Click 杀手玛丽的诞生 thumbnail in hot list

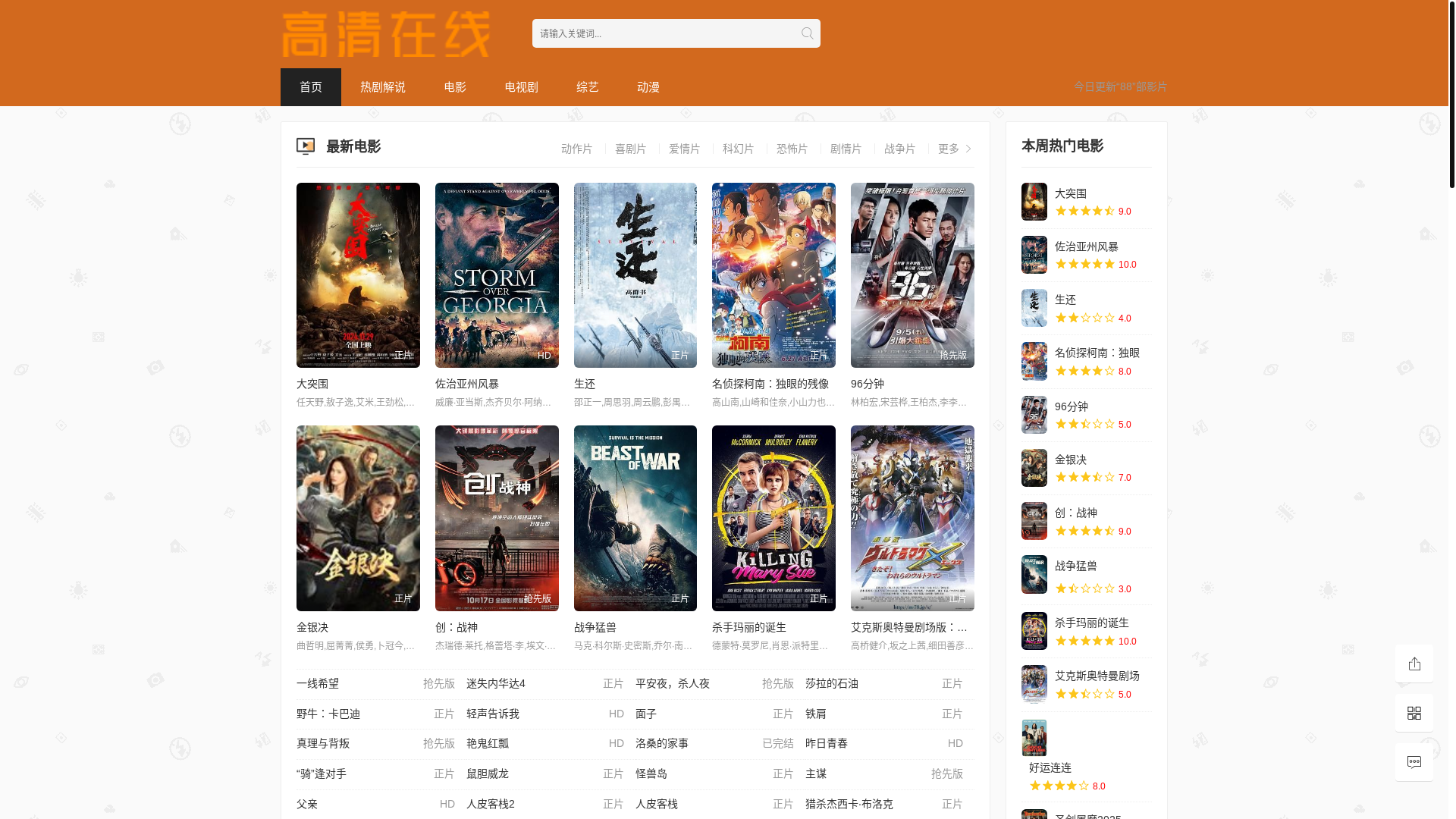pyautogui.click(x=1034, y=631)
